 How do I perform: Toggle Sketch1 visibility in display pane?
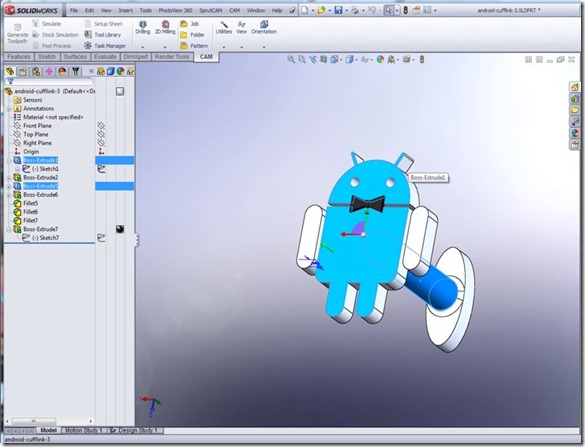click(101, 169)
